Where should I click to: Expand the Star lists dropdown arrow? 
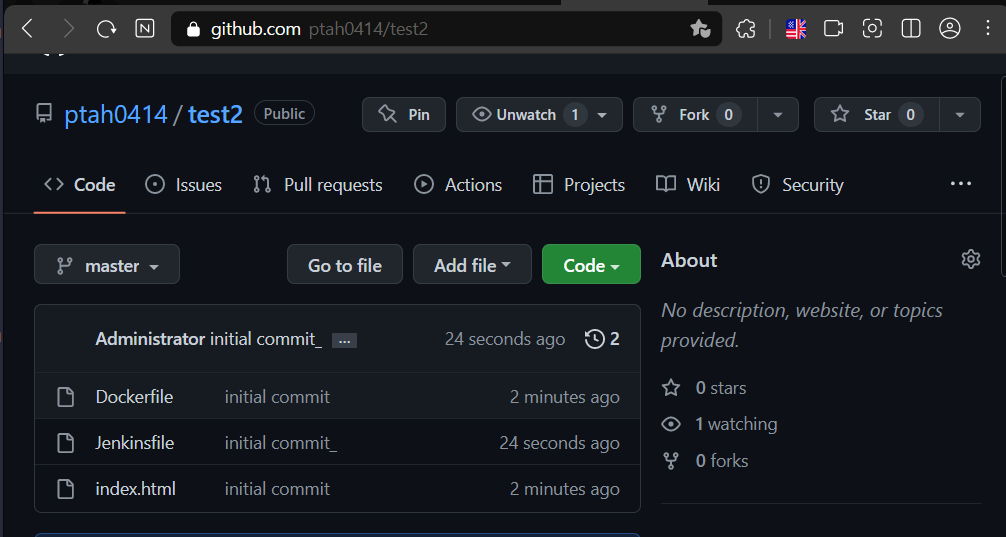[x=960, y=115]
